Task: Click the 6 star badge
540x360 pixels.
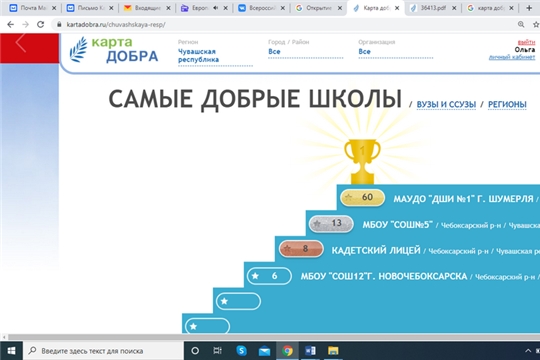Action: [269, 276]
